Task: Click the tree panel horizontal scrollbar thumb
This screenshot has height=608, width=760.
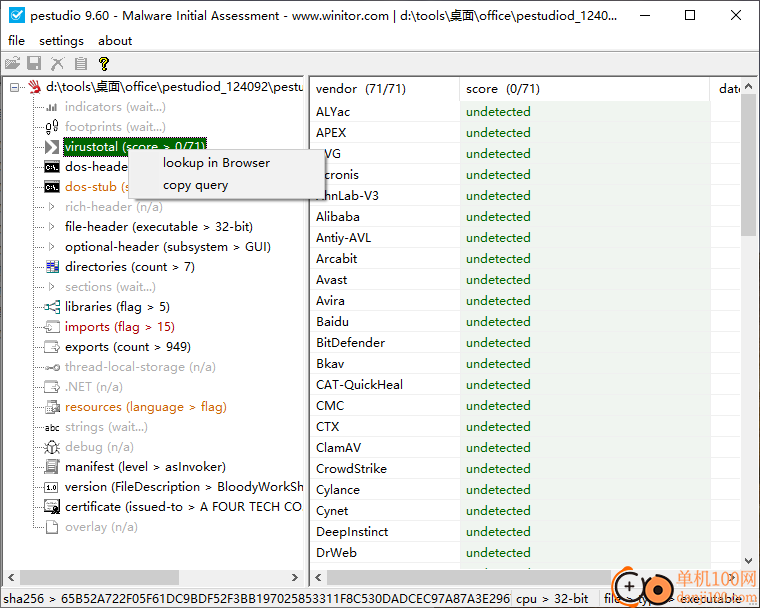Action: (99, 577)
